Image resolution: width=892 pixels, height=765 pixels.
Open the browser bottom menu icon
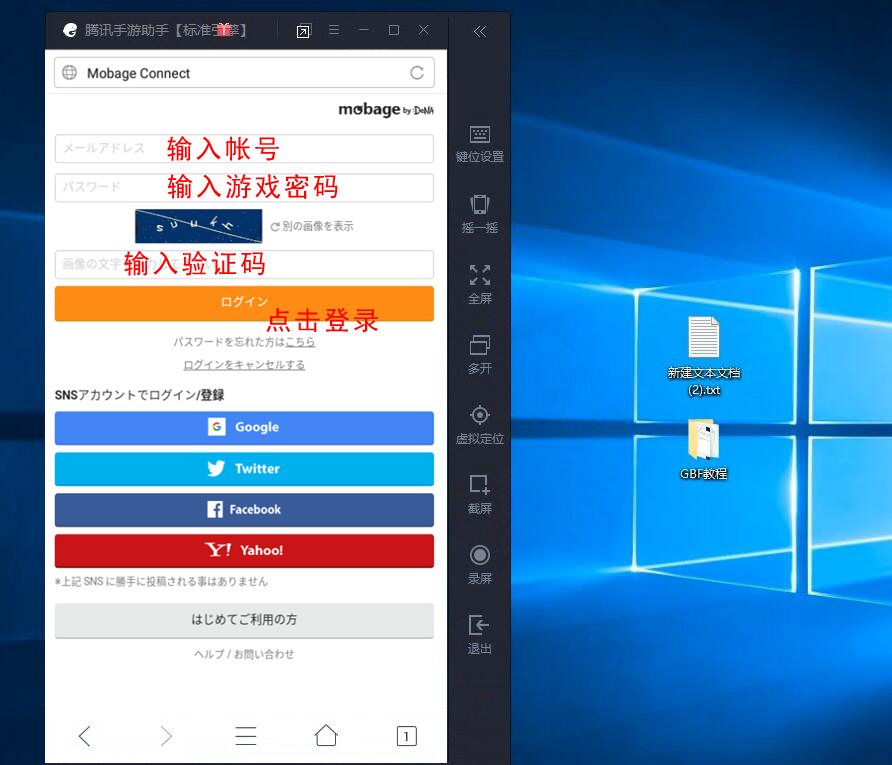[246, 736]
